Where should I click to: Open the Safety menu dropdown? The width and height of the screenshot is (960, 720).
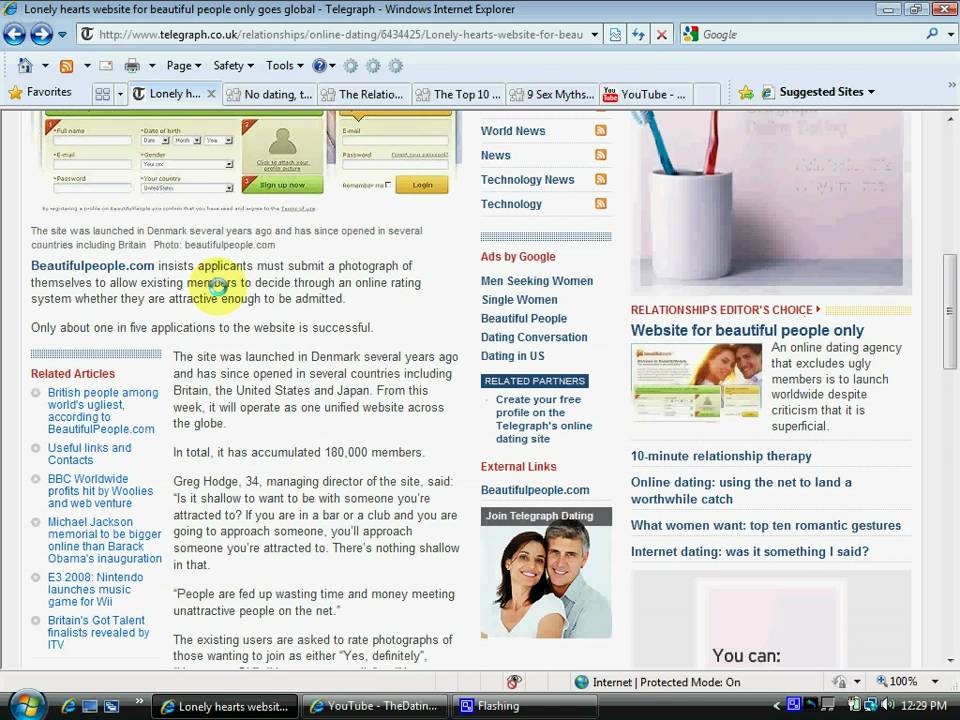point(233,66)
